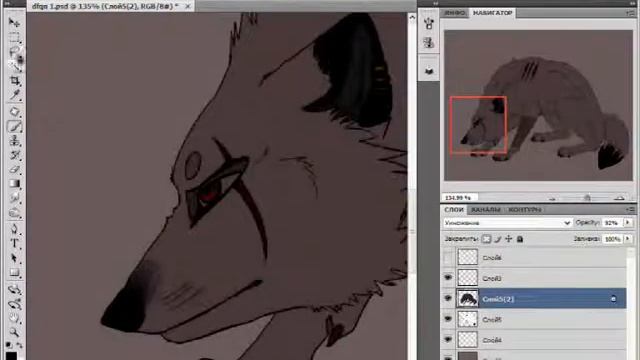Reset default foreground and background colors
The width and height of the screenshot is (640, 360).
click(9, 345)
